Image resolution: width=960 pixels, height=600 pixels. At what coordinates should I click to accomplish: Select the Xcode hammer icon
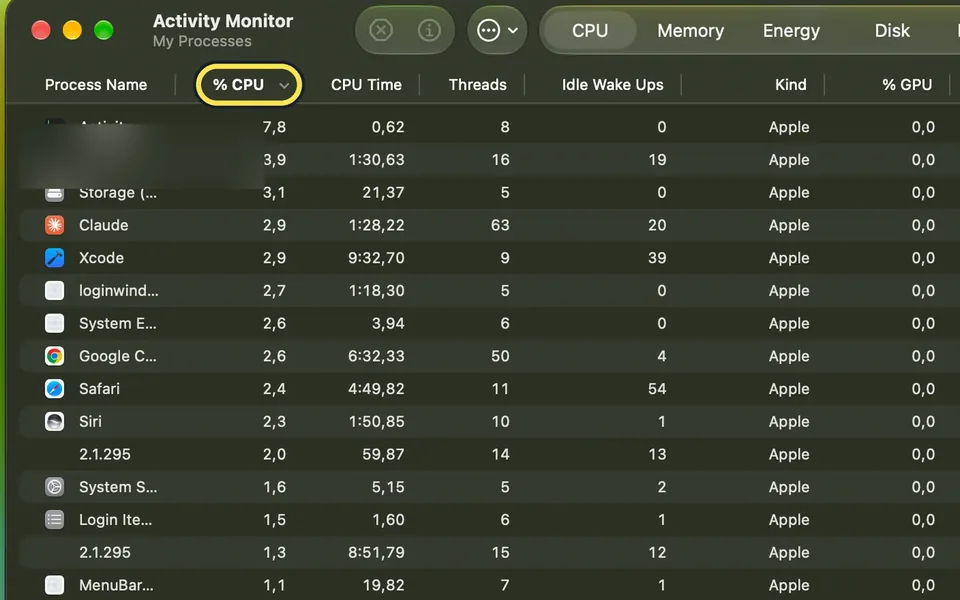54,258
